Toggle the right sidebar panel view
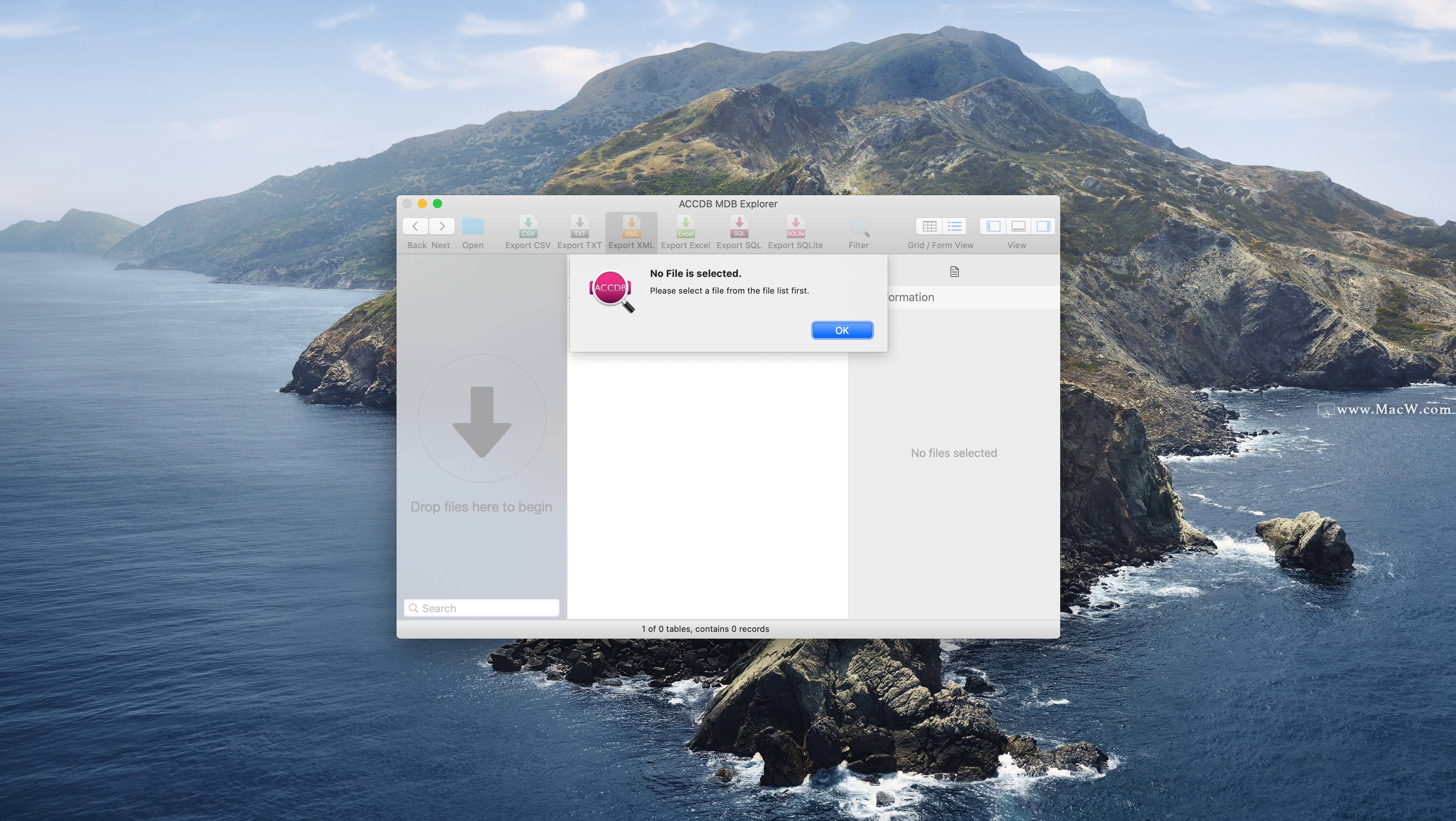 tap(1044, 226)
